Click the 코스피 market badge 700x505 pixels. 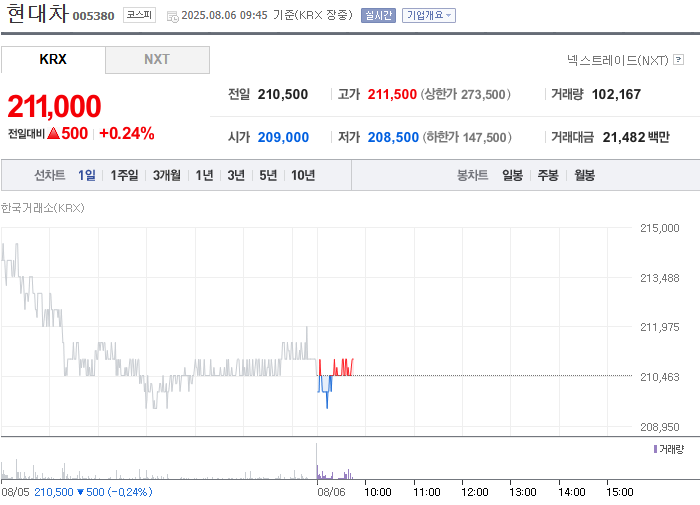(139, 15)
